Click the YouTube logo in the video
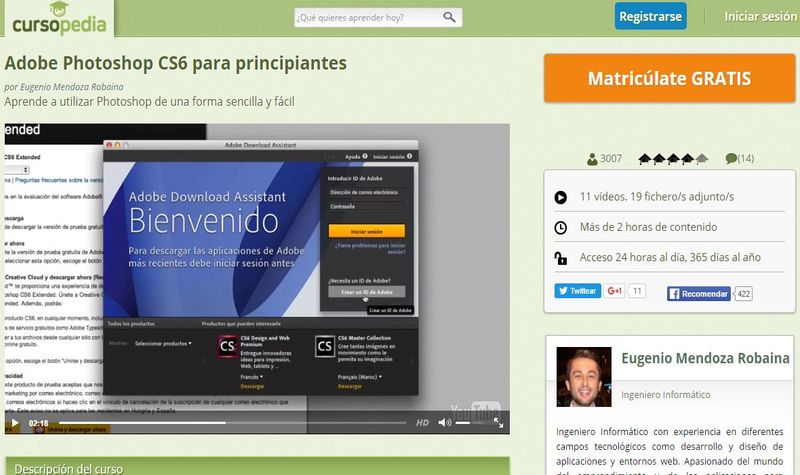Screen dimensions: 800x475 click(x=475, y=411)
